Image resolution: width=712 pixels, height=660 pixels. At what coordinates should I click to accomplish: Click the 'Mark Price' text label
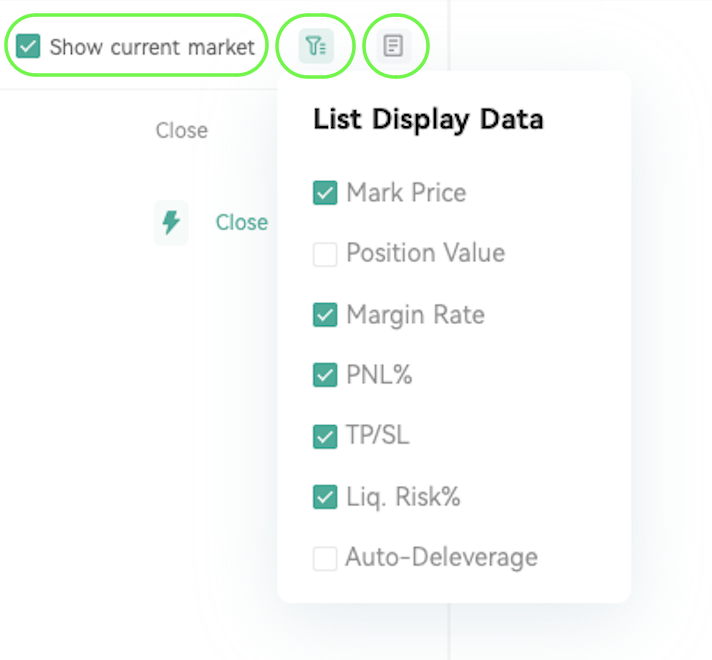pyautogui.click(x=406, y=193)
